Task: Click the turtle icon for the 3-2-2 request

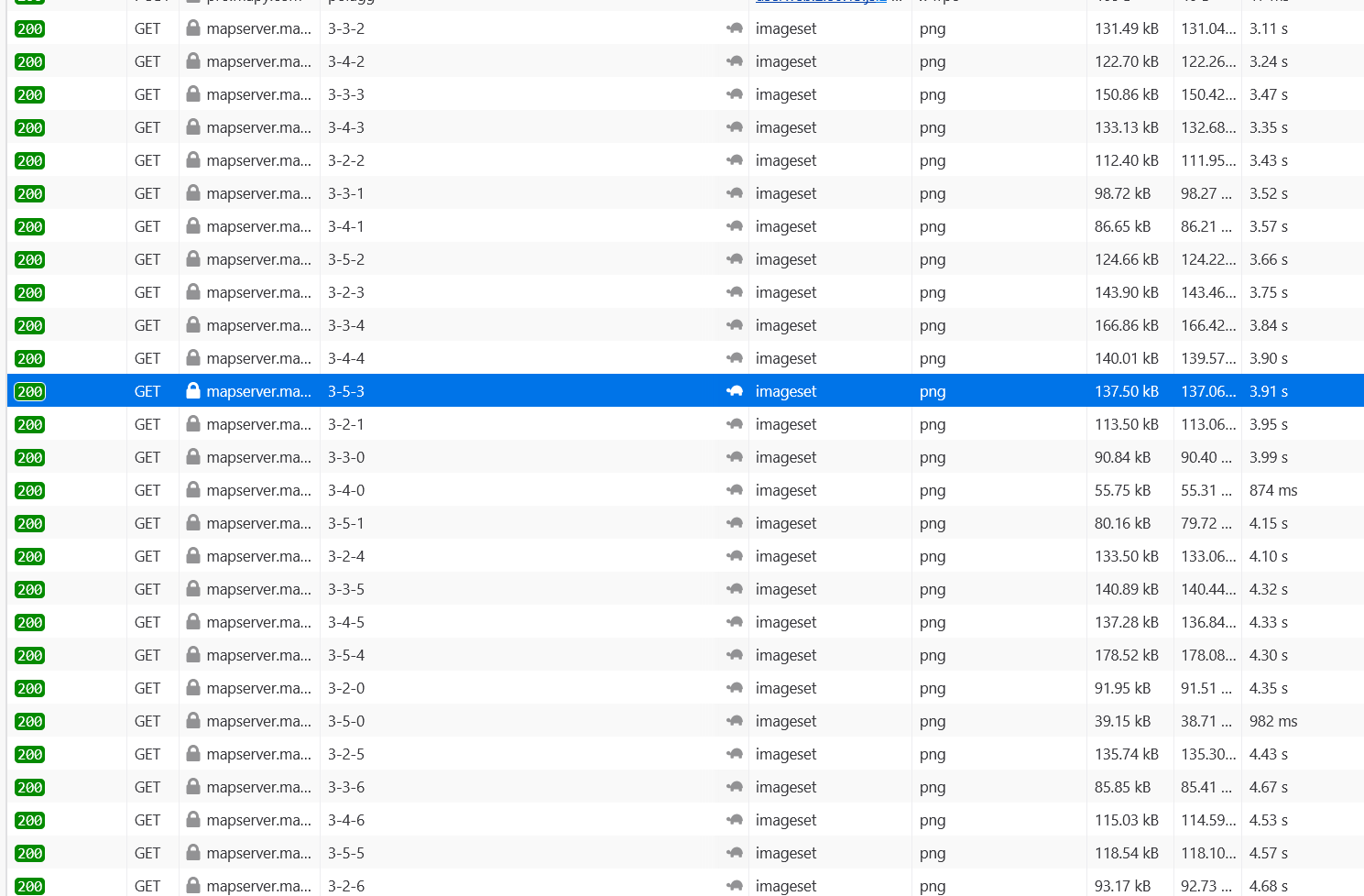Action: tap(734, 160)
